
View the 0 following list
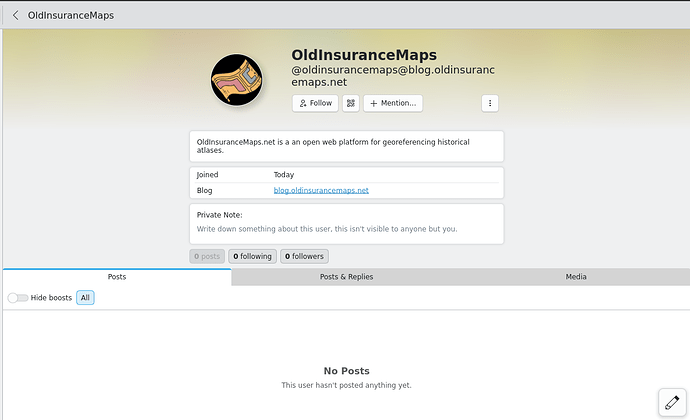coord(253,256)
